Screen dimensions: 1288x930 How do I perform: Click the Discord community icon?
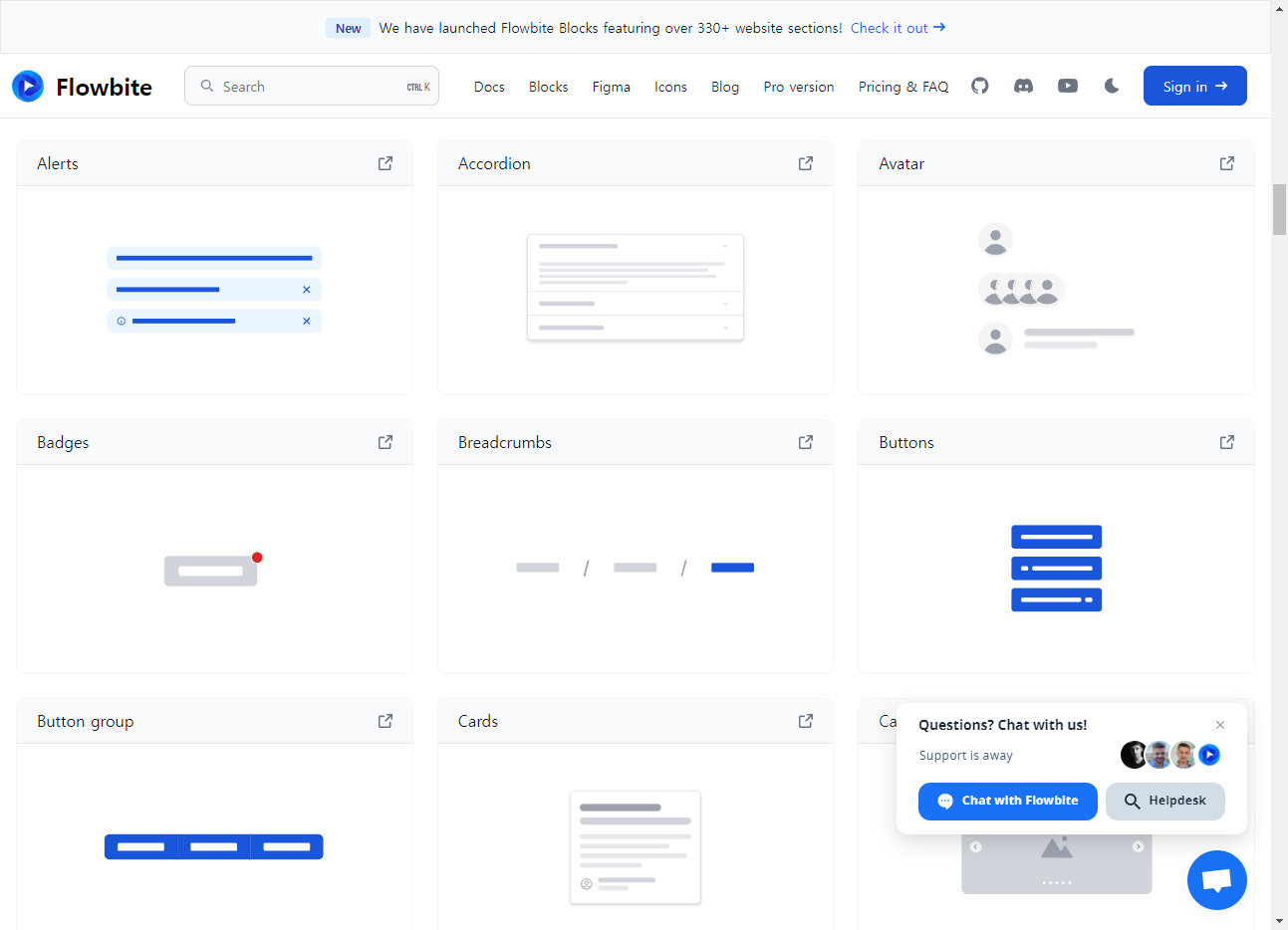pyautogui.click(x=1023, y=87)
